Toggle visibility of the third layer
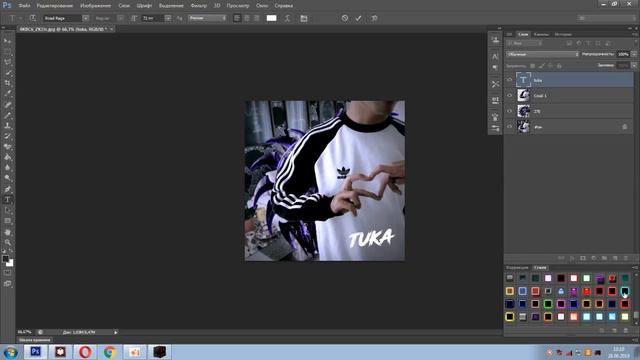The width and height of the screenshot is (640, 360). 509,111
